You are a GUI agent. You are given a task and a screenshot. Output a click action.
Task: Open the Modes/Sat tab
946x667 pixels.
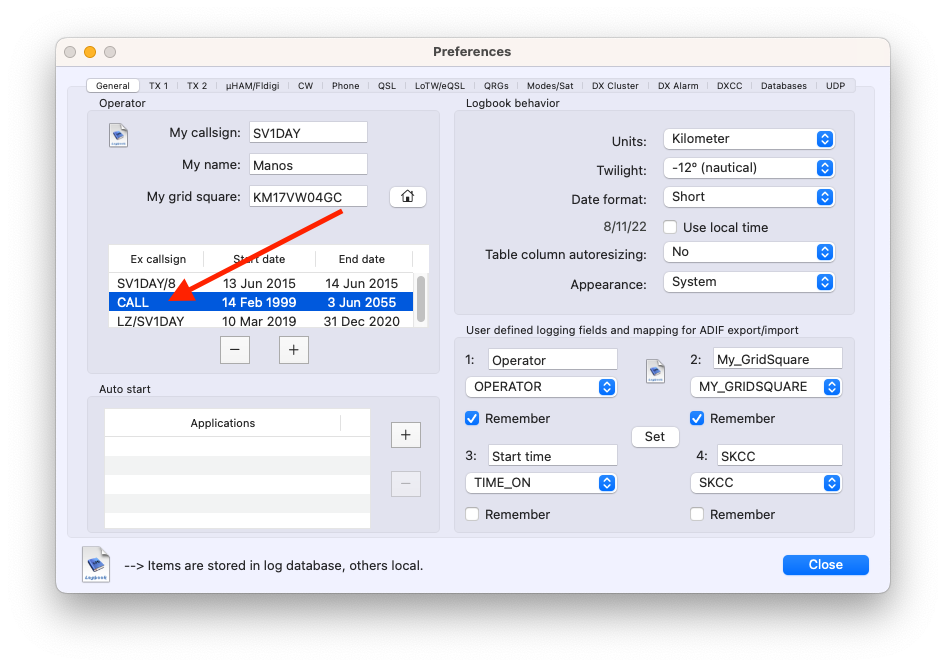tap(550, 86)
